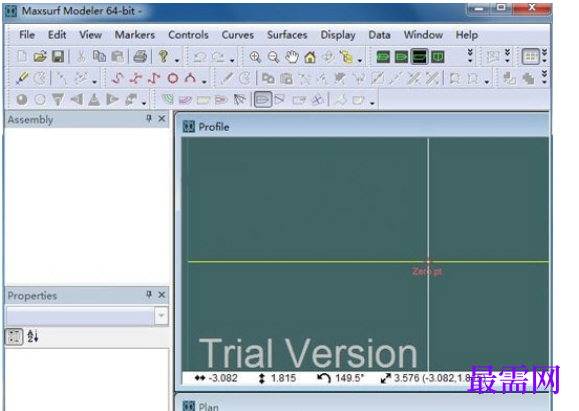Screen dimensions: 579x411
Task: Click the Zoom In magnifier icon
Action: tap(255, 57)
